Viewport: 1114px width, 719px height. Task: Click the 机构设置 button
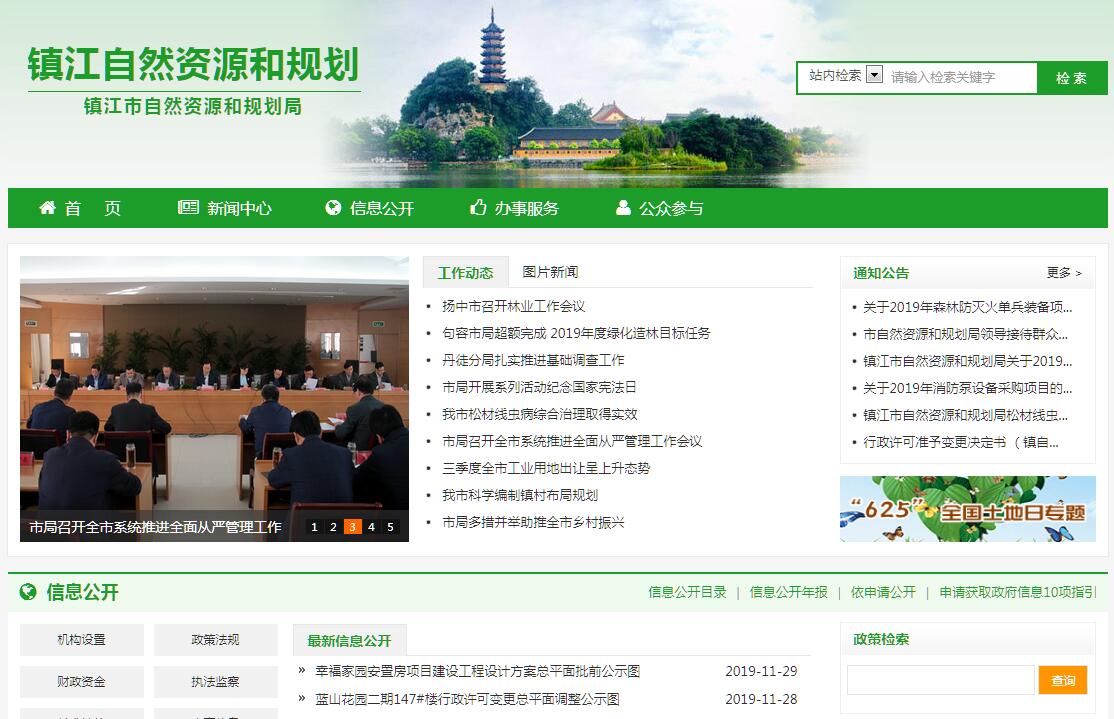pyautogui.click(x=82, y=639)
